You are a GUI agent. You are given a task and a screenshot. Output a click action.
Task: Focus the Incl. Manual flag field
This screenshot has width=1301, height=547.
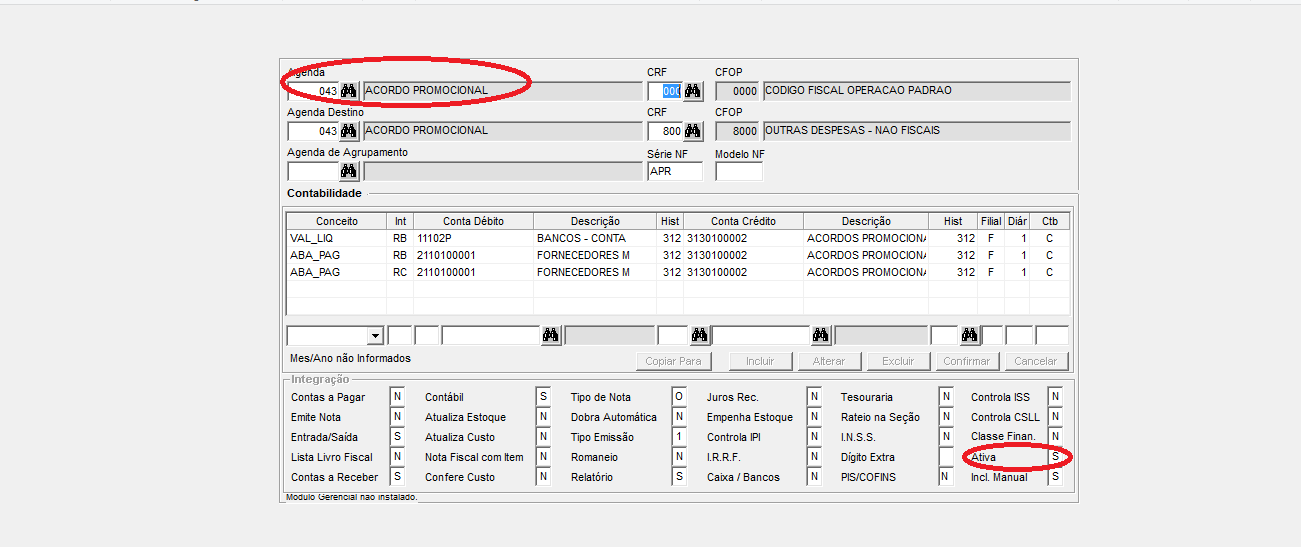[1055, 477]
